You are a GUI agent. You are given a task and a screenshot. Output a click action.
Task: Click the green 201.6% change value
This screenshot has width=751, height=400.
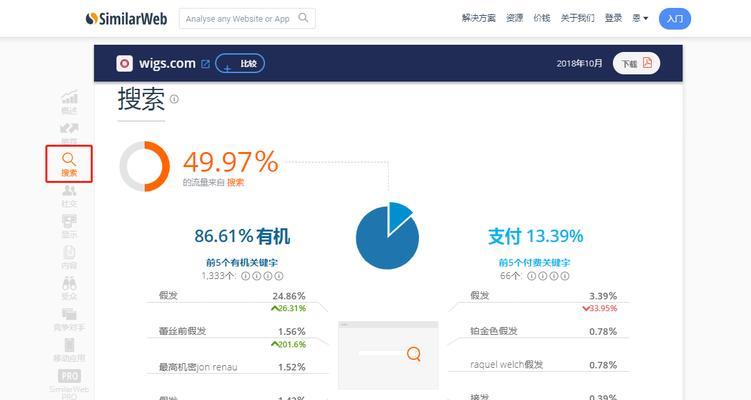(288, 344)
